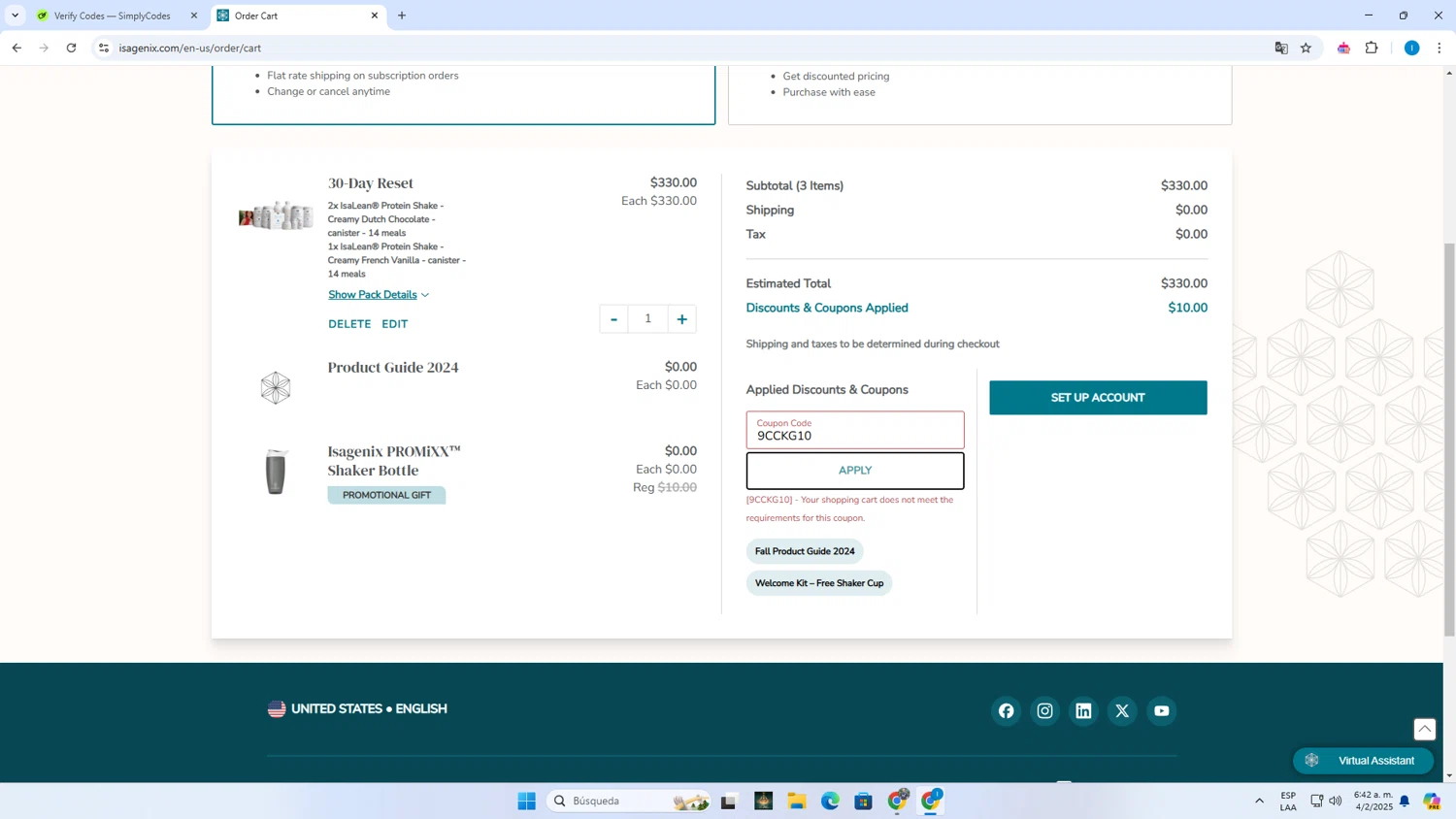Open Isagenix LinkedIn page icon
This screenshot has height=819, width=1456.
pyautogui.click(x=1083, y=711)
